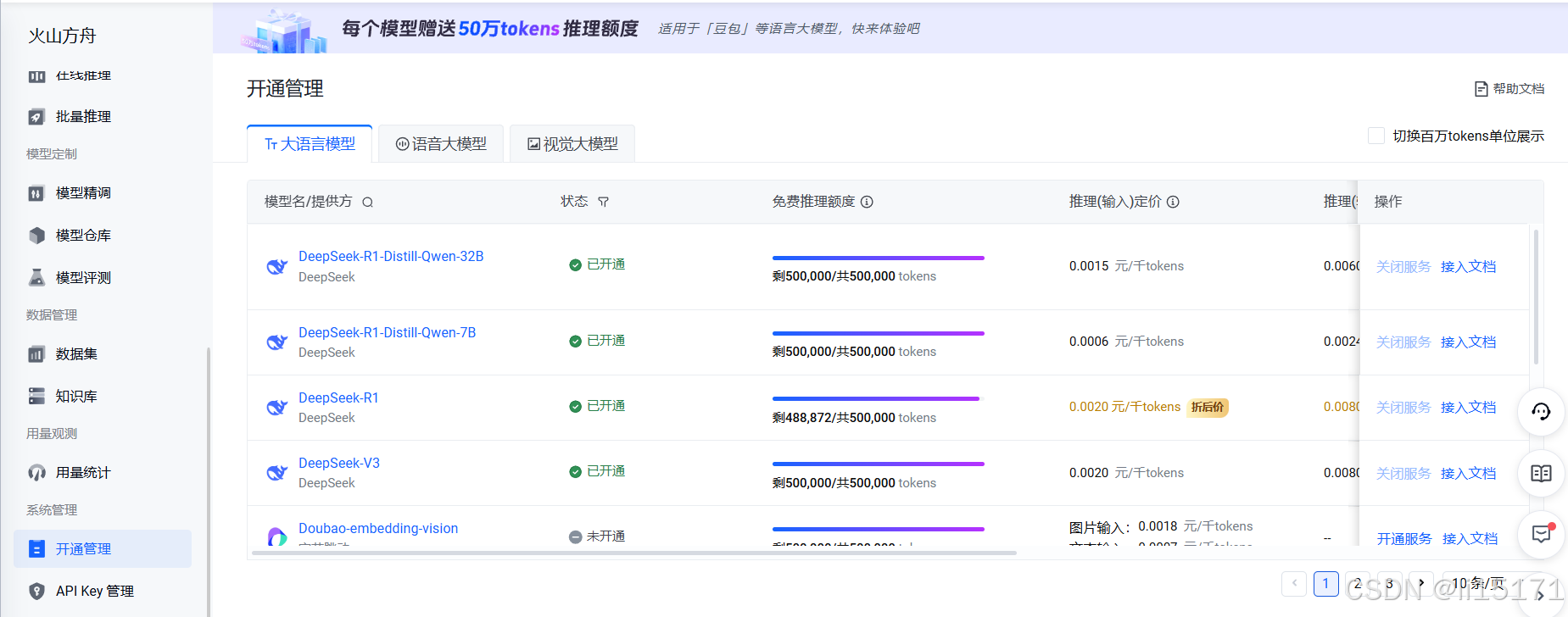The height and width of the screenshot is (617, 1568).
Task: Click the 数据集 sidebar icon
Action: click(x=36, y=354)
